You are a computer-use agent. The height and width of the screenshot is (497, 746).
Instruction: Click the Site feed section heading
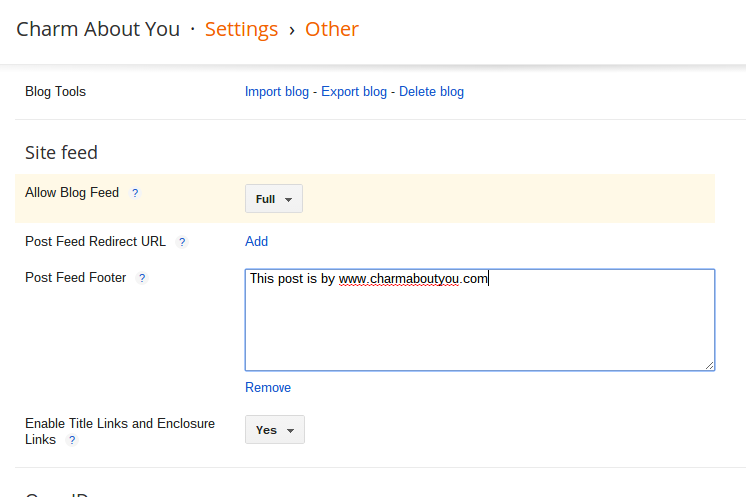click(61, 153)
